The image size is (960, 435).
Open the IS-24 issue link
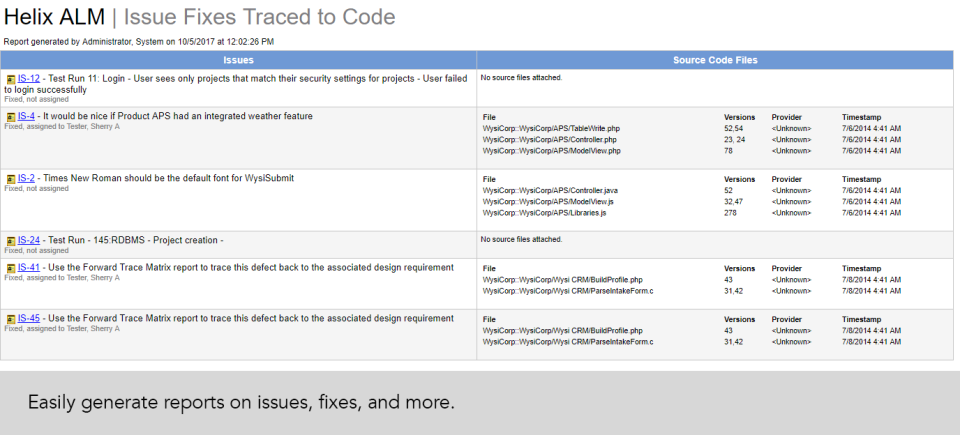pos(29,240)
